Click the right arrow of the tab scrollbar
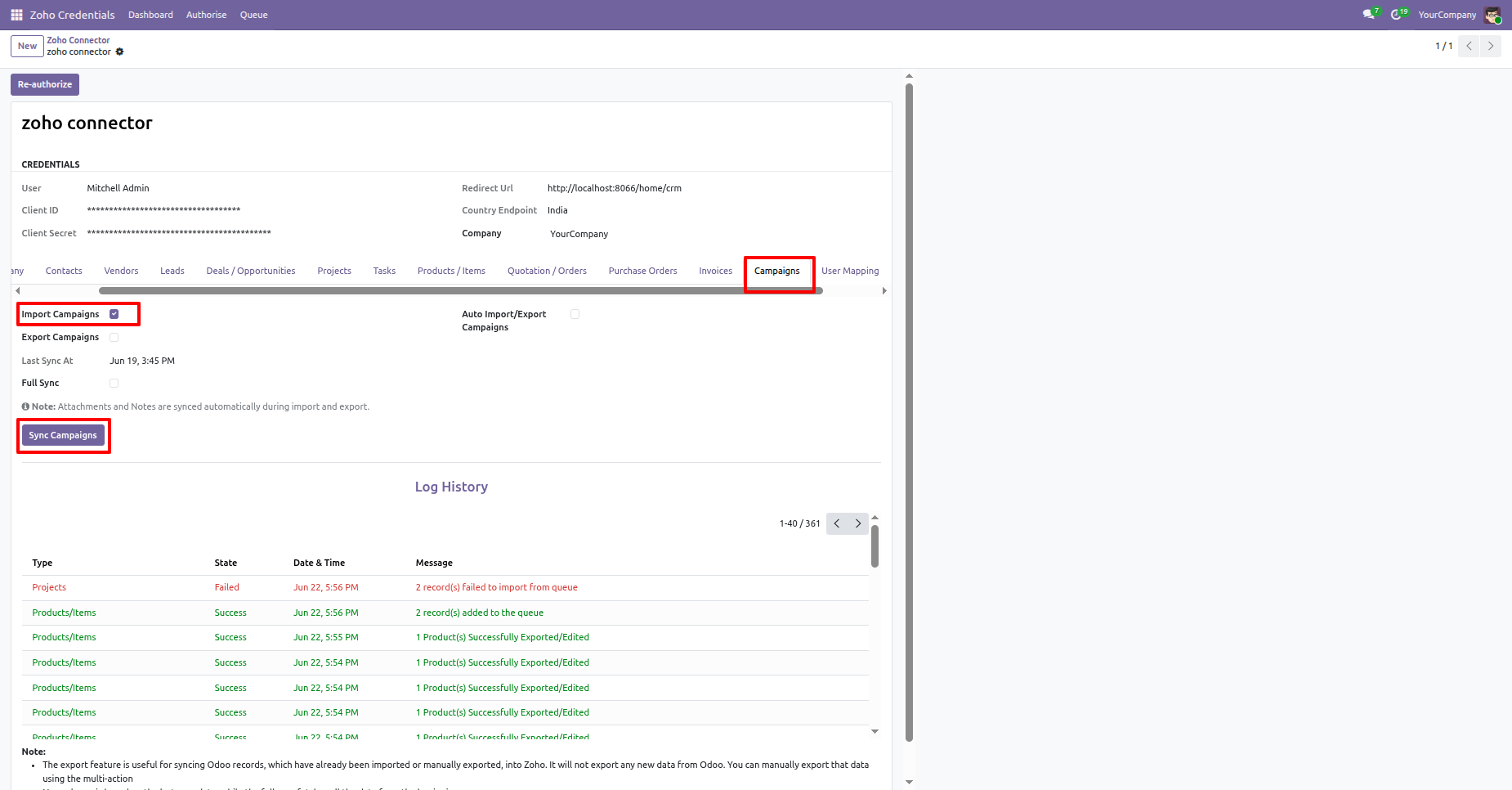This screenshot has height=790, width=1512. 883,290
